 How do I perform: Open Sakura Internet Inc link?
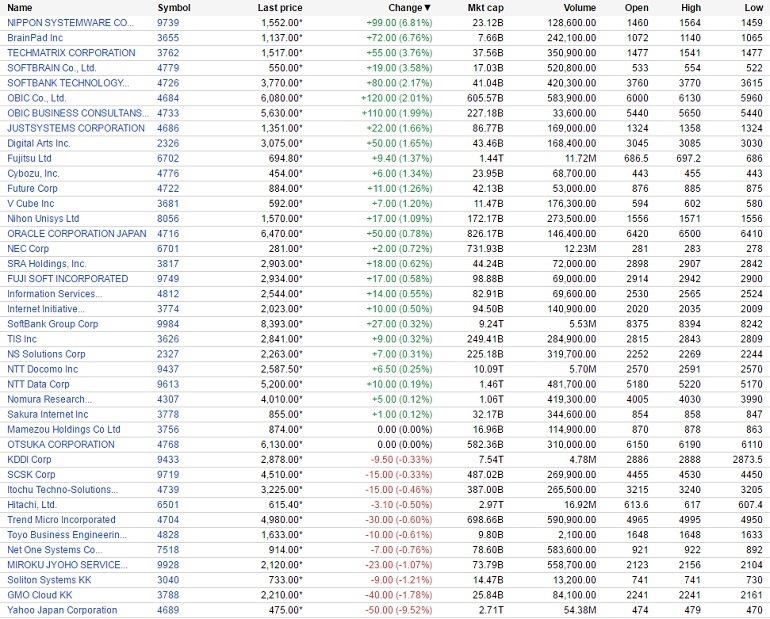click(48, 414)
